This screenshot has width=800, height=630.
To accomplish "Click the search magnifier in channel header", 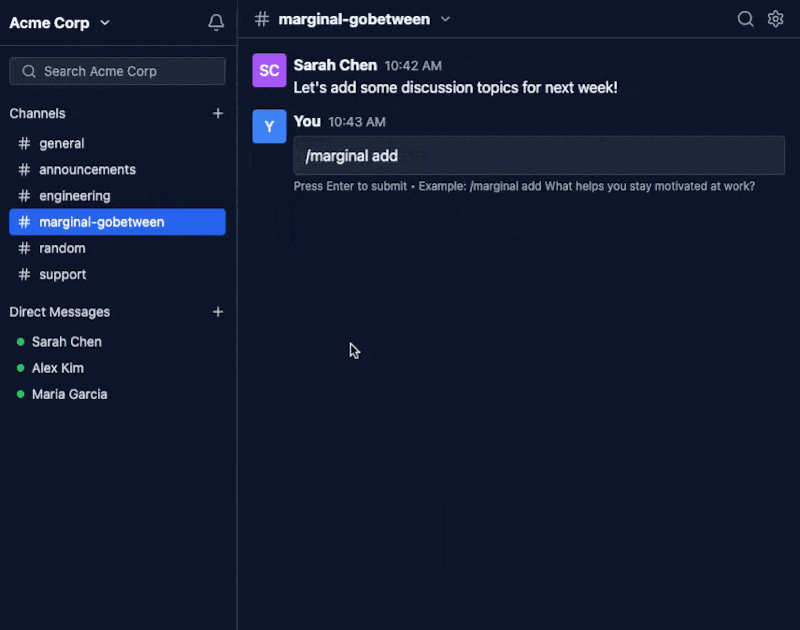I will (x=745, y=19).
